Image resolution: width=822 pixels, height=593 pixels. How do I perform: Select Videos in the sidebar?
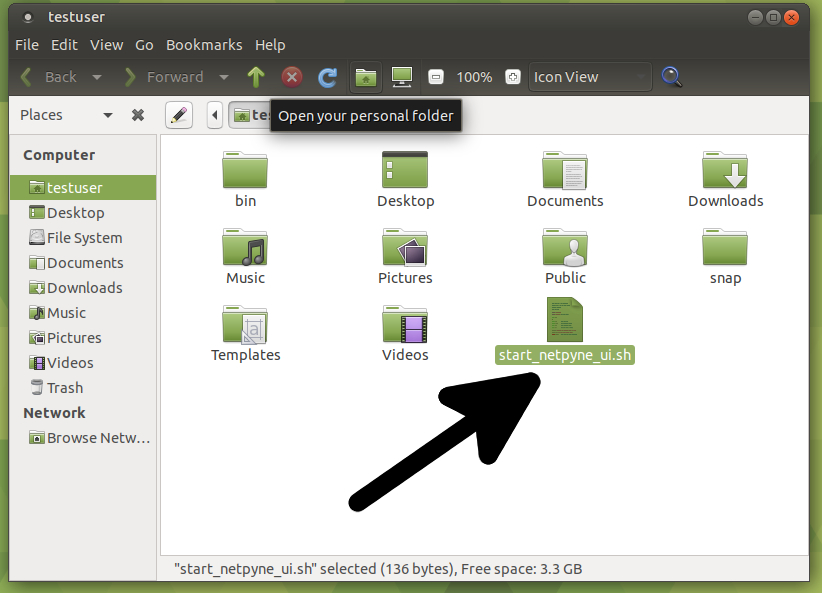pos(83,363)
